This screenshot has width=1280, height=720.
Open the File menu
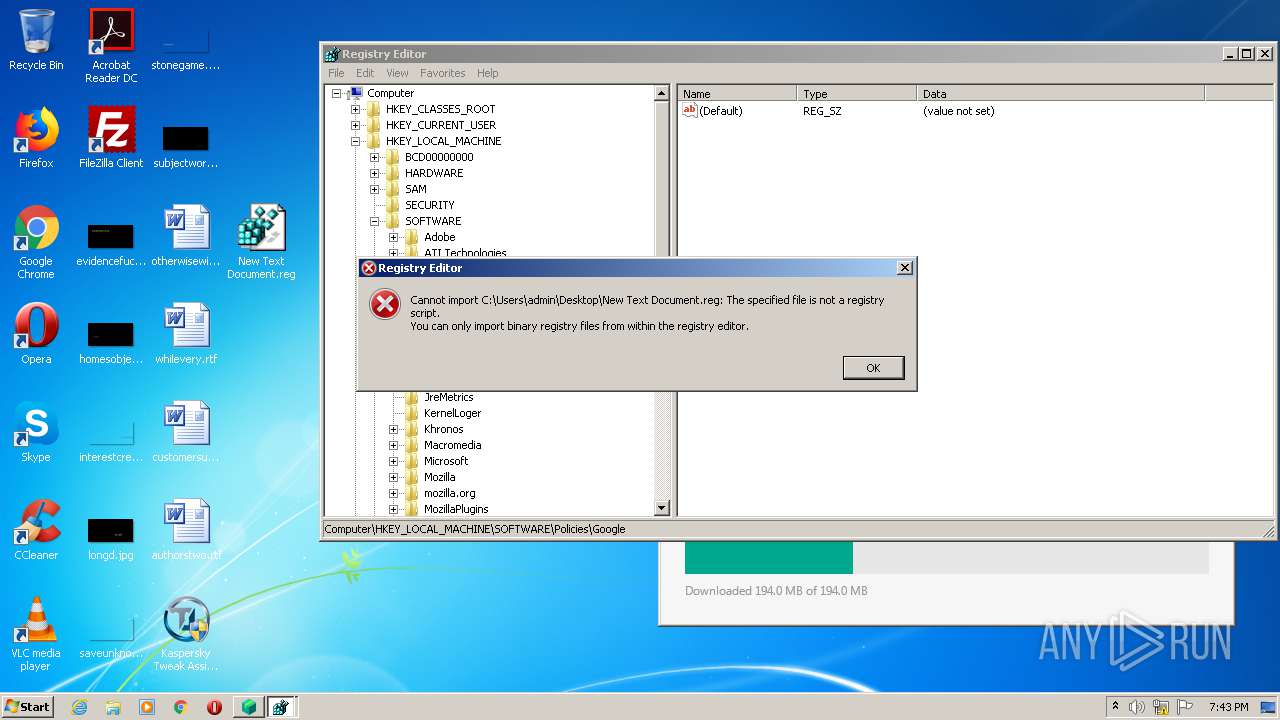336,73
